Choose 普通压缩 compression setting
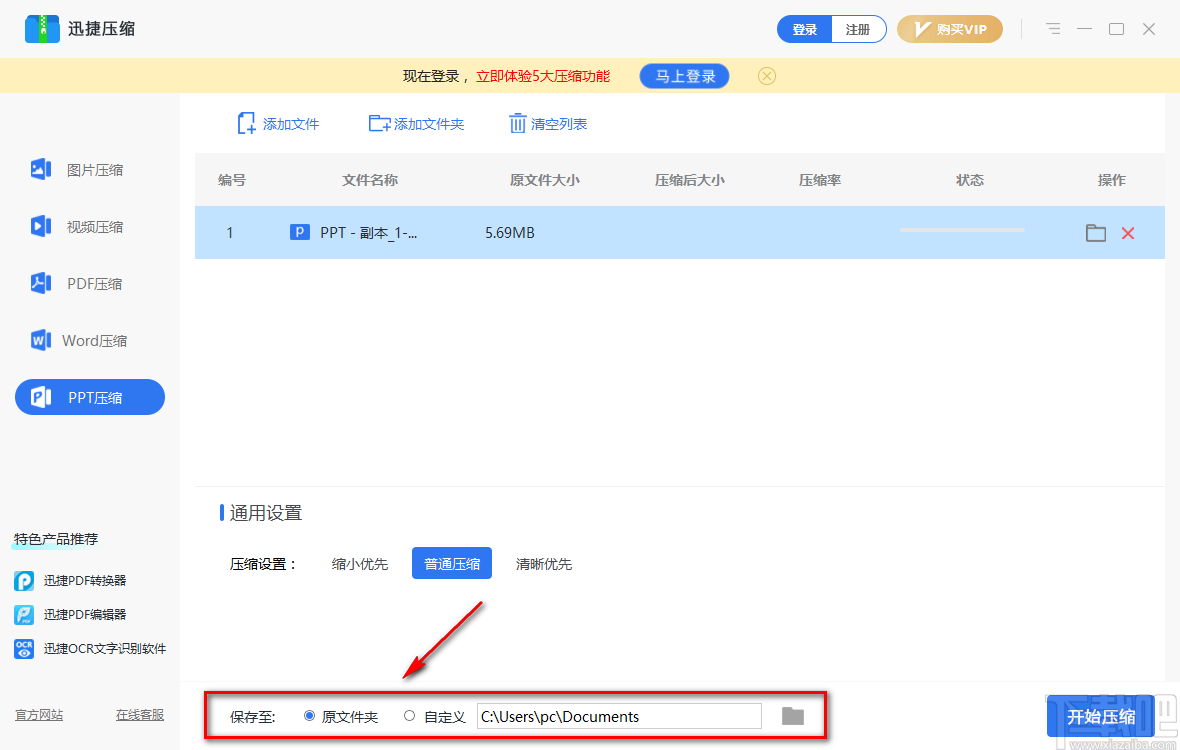The height and width of the screenshot is (750, 1180). (452, 563)
